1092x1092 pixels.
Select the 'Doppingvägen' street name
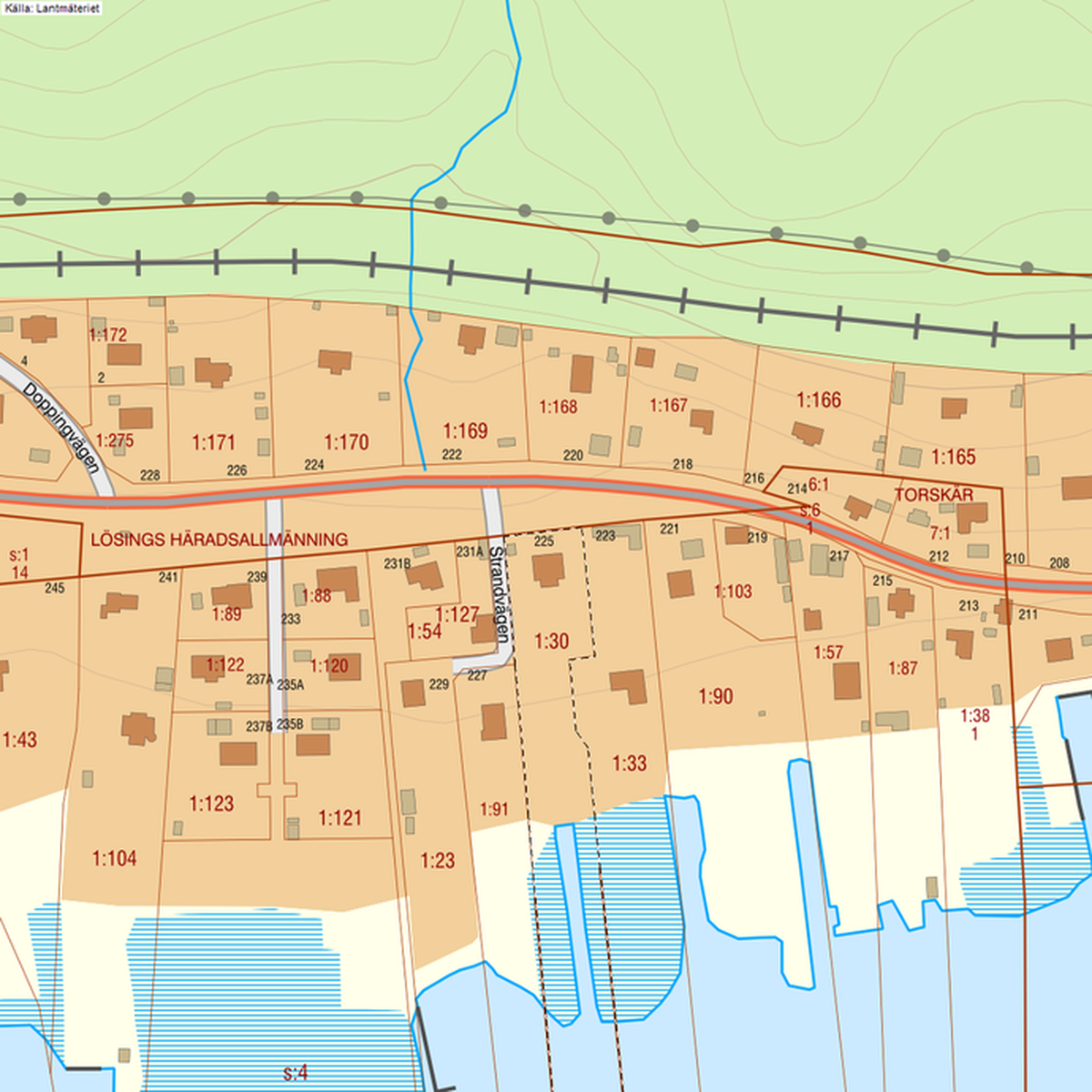point(61,428)
